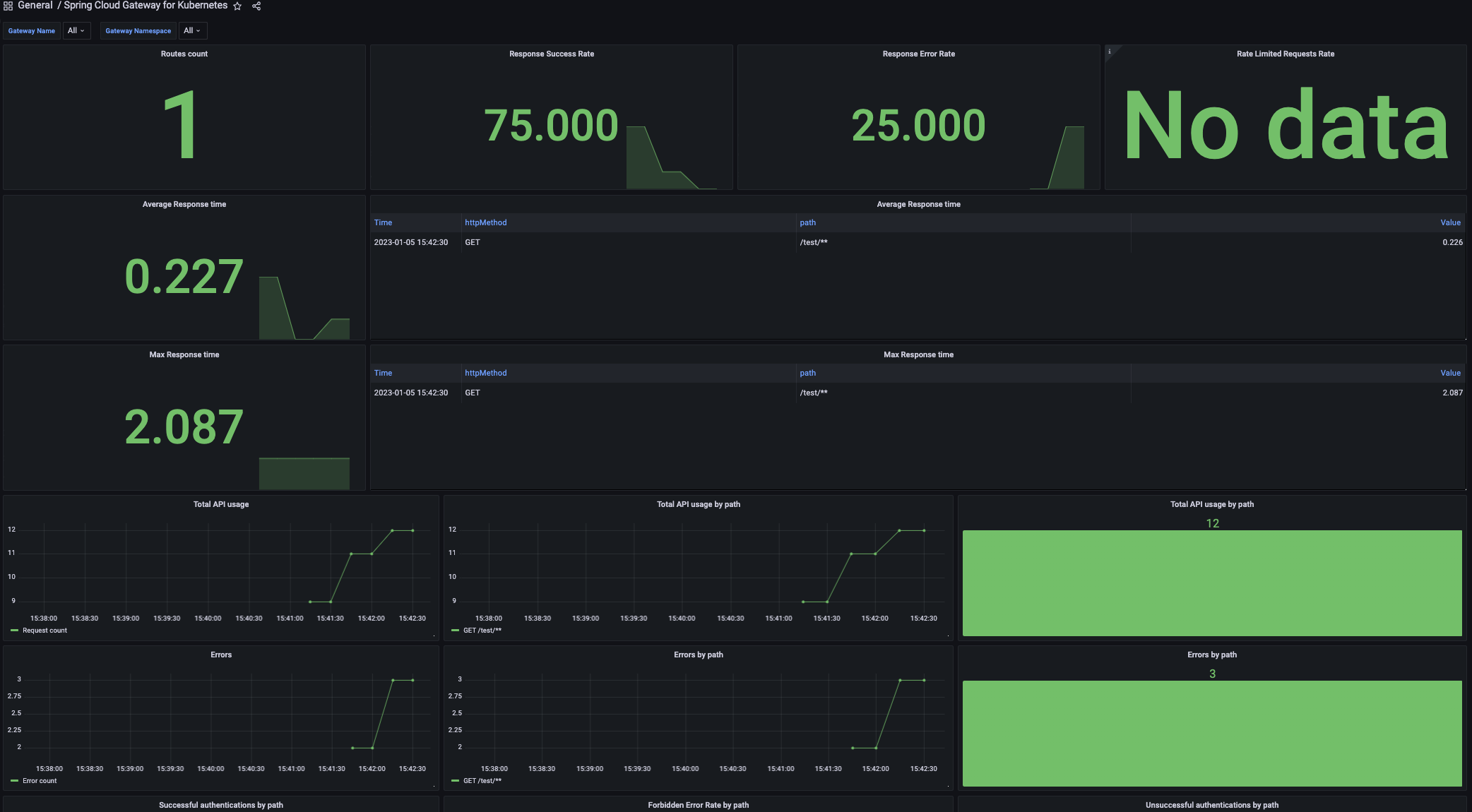
Task: Sort Average Response time table by httpMethod
Action: tap(486, 222)
